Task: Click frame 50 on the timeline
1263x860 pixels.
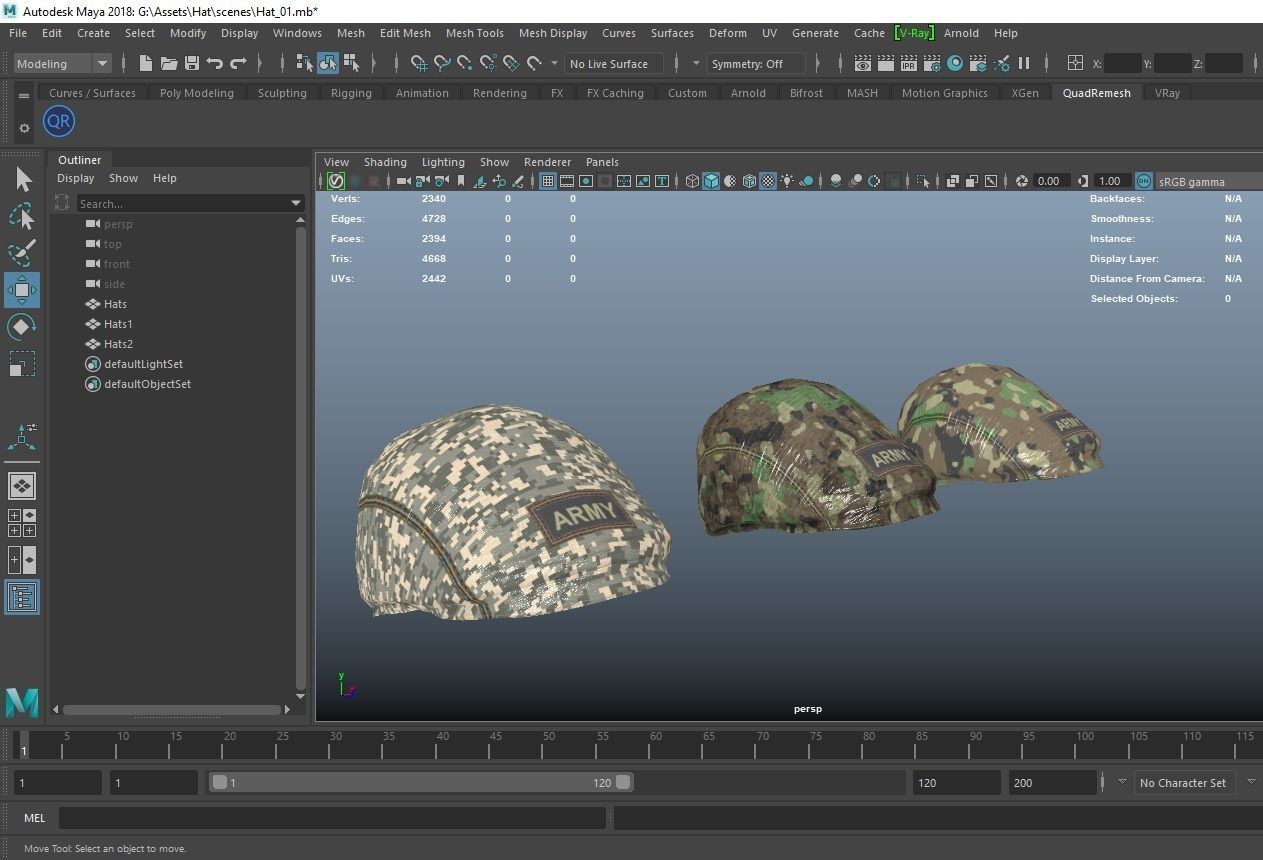Action: click(549, 744)
